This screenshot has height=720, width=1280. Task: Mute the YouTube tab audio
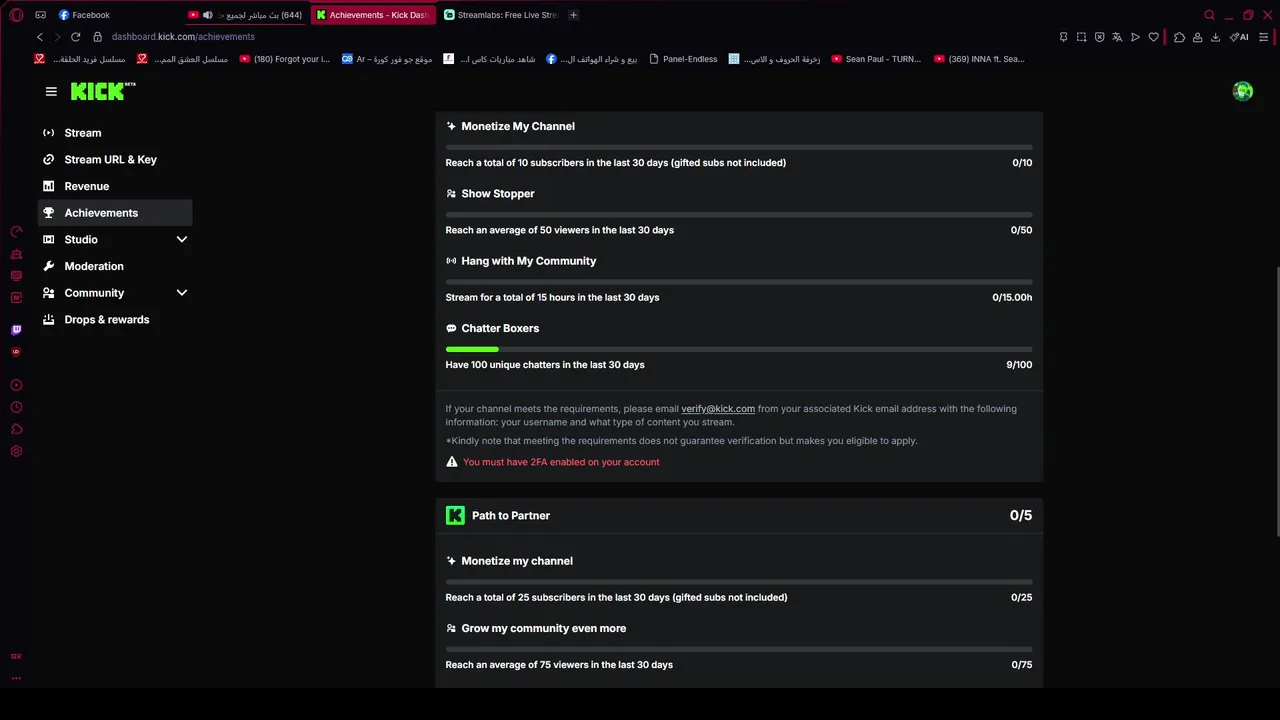pos(207,15)
